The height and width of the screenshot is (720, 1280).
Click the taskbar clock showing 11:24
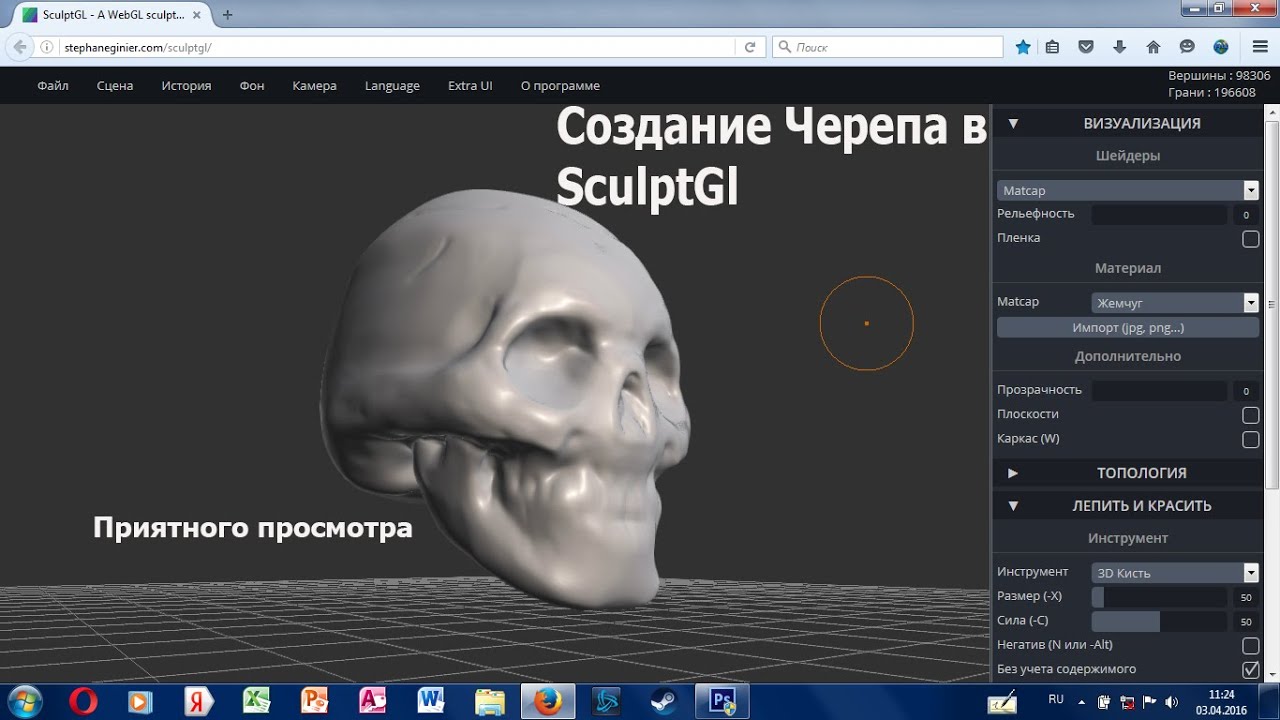1221,702
